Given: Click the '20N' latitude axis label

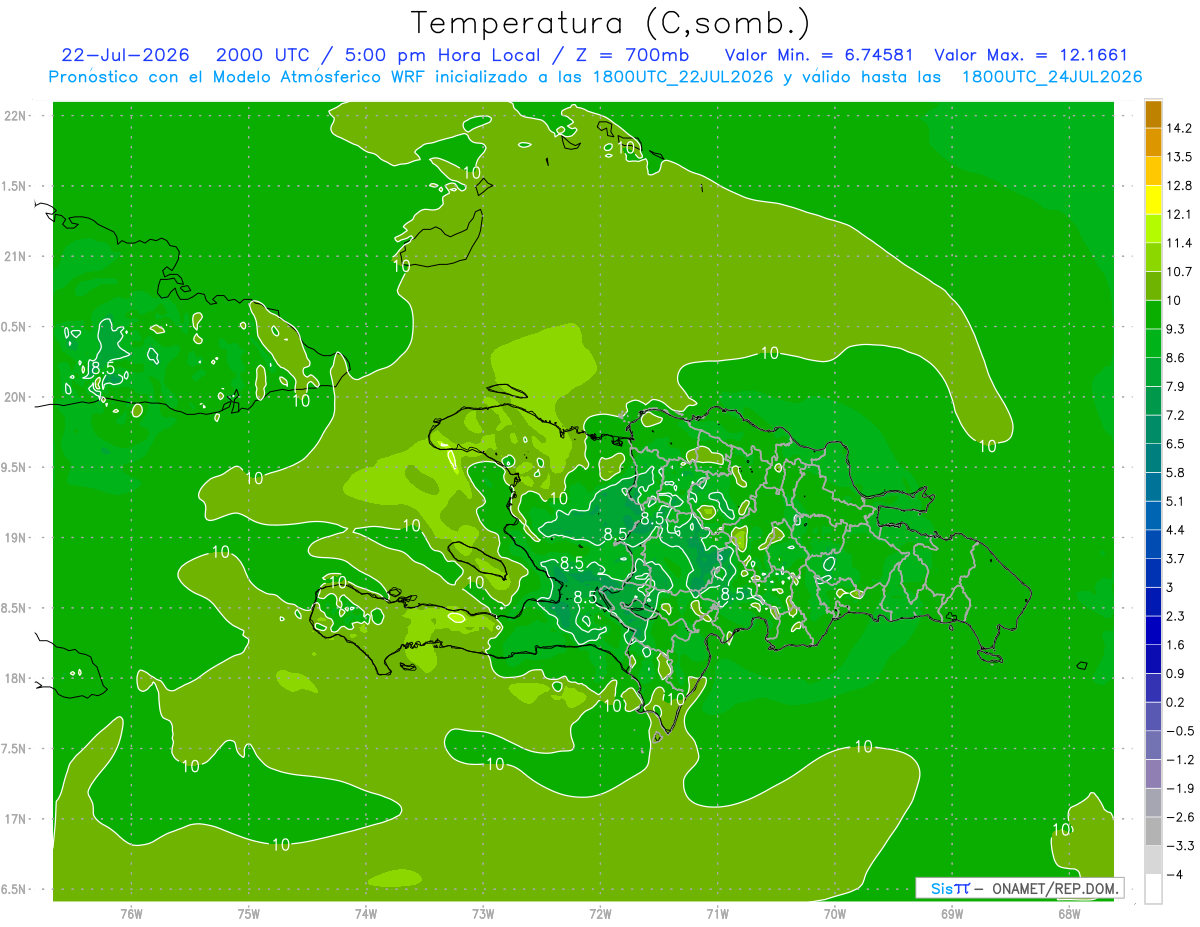Looking at the screenshot, I should [14, 397].
